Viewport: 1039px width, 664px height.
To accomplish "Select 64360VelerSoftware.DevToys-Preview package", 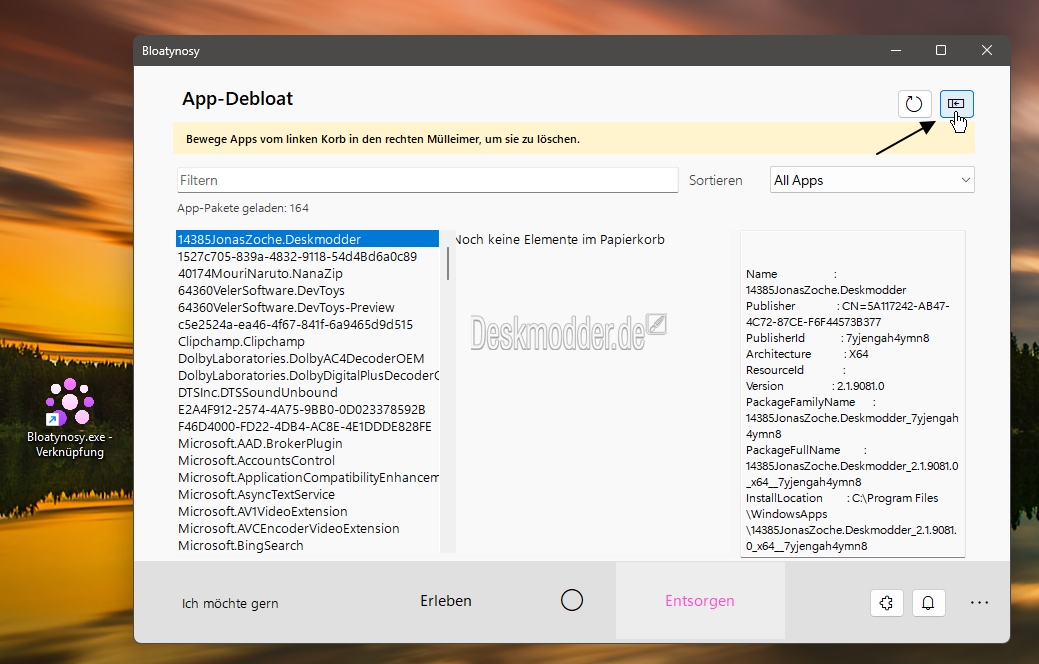I will [307, 307].
